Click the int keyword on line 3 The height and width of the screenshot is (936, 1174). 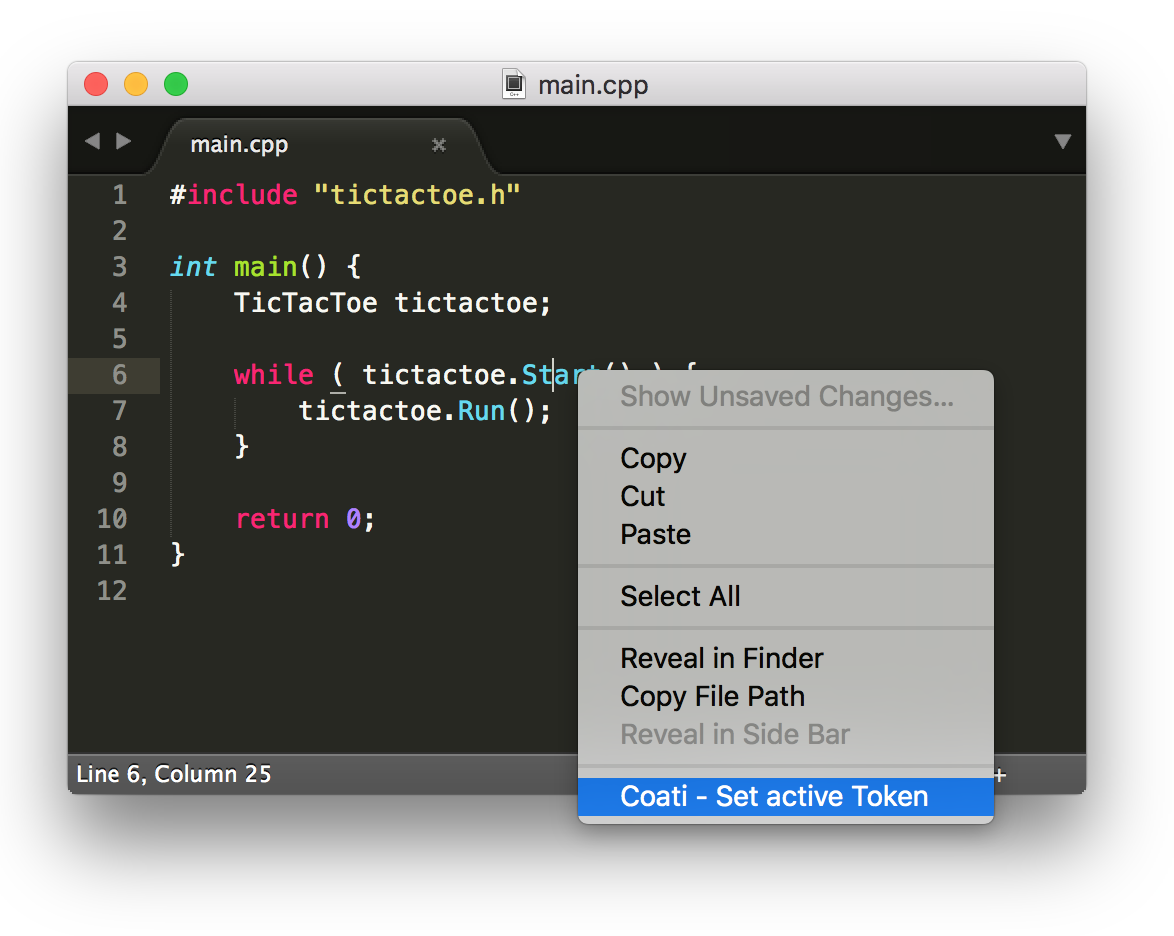(x=193, y=267)
